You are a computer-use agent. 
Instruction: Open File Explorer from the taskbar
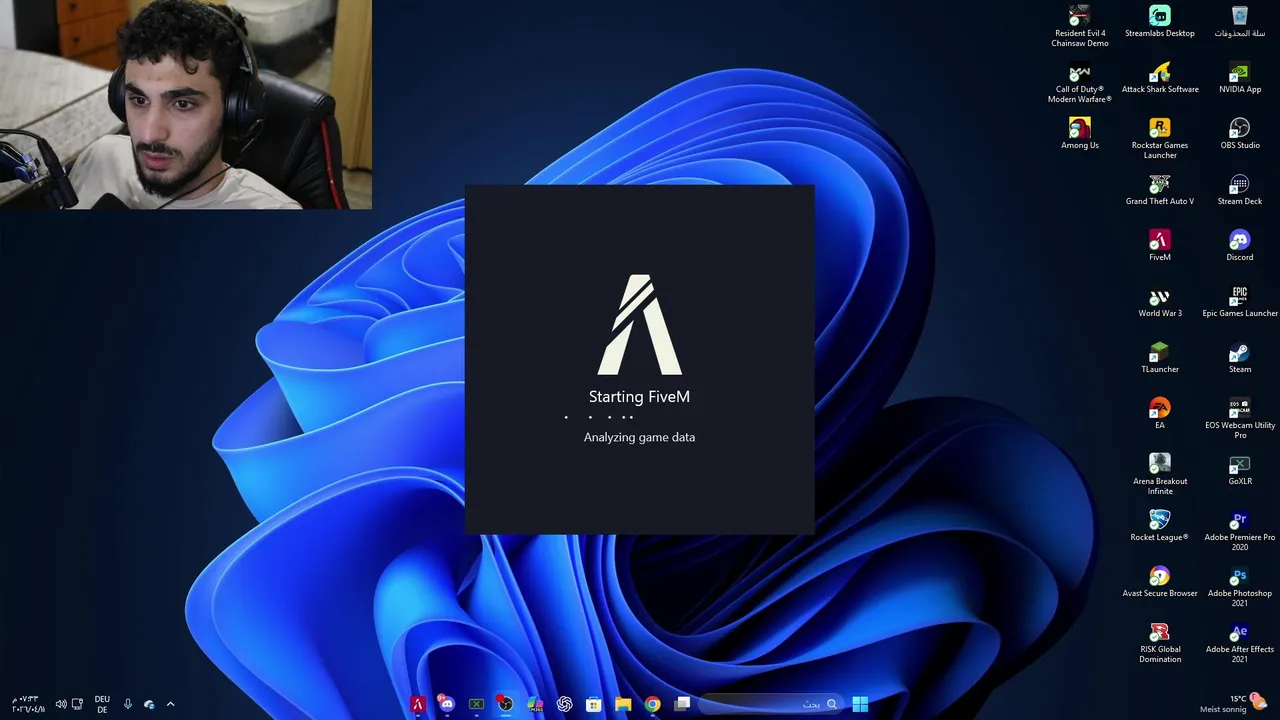point(623,704)
